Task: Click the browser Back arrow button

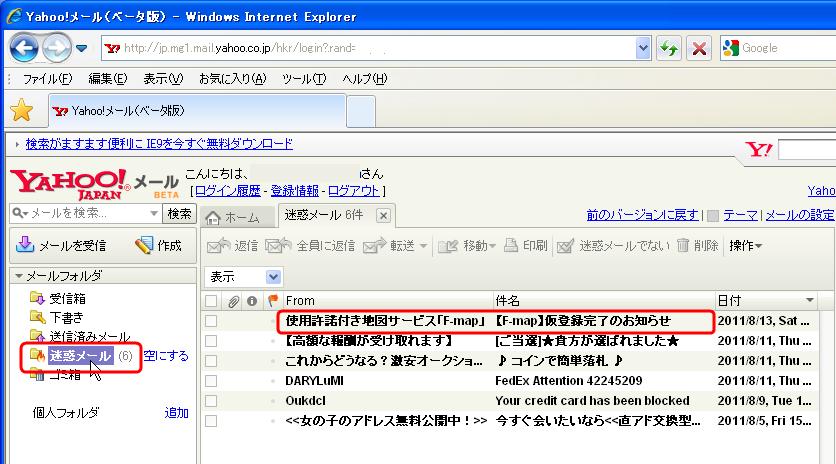Action: pos(24,49)
